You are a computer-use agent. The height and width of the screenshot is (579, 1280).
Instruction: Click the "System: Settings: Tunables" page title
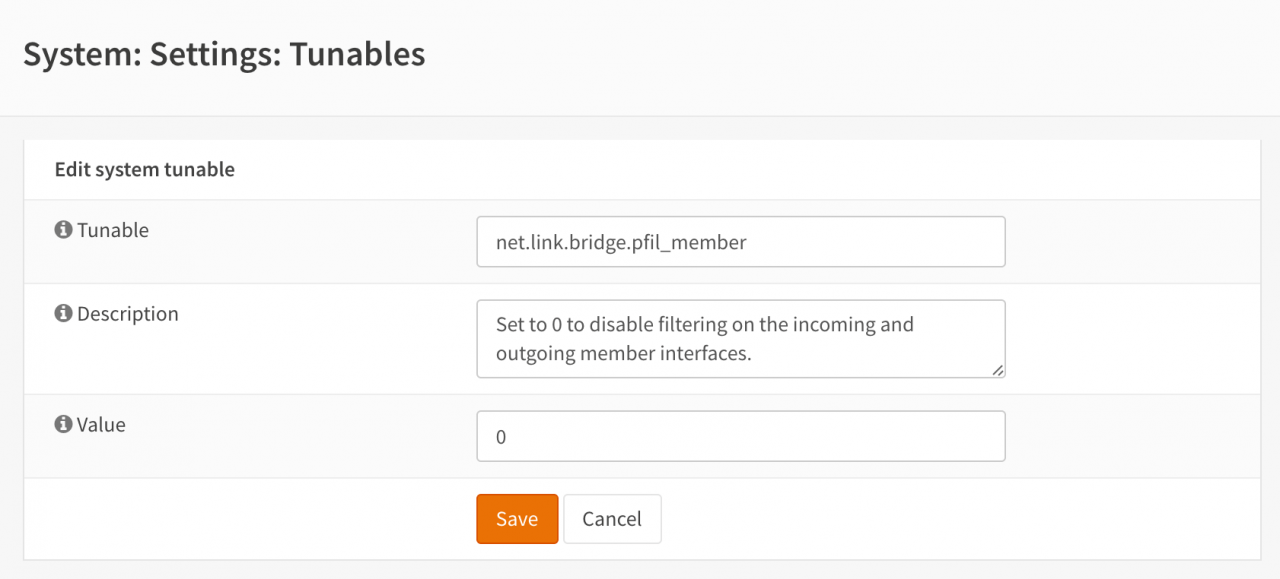224,54
